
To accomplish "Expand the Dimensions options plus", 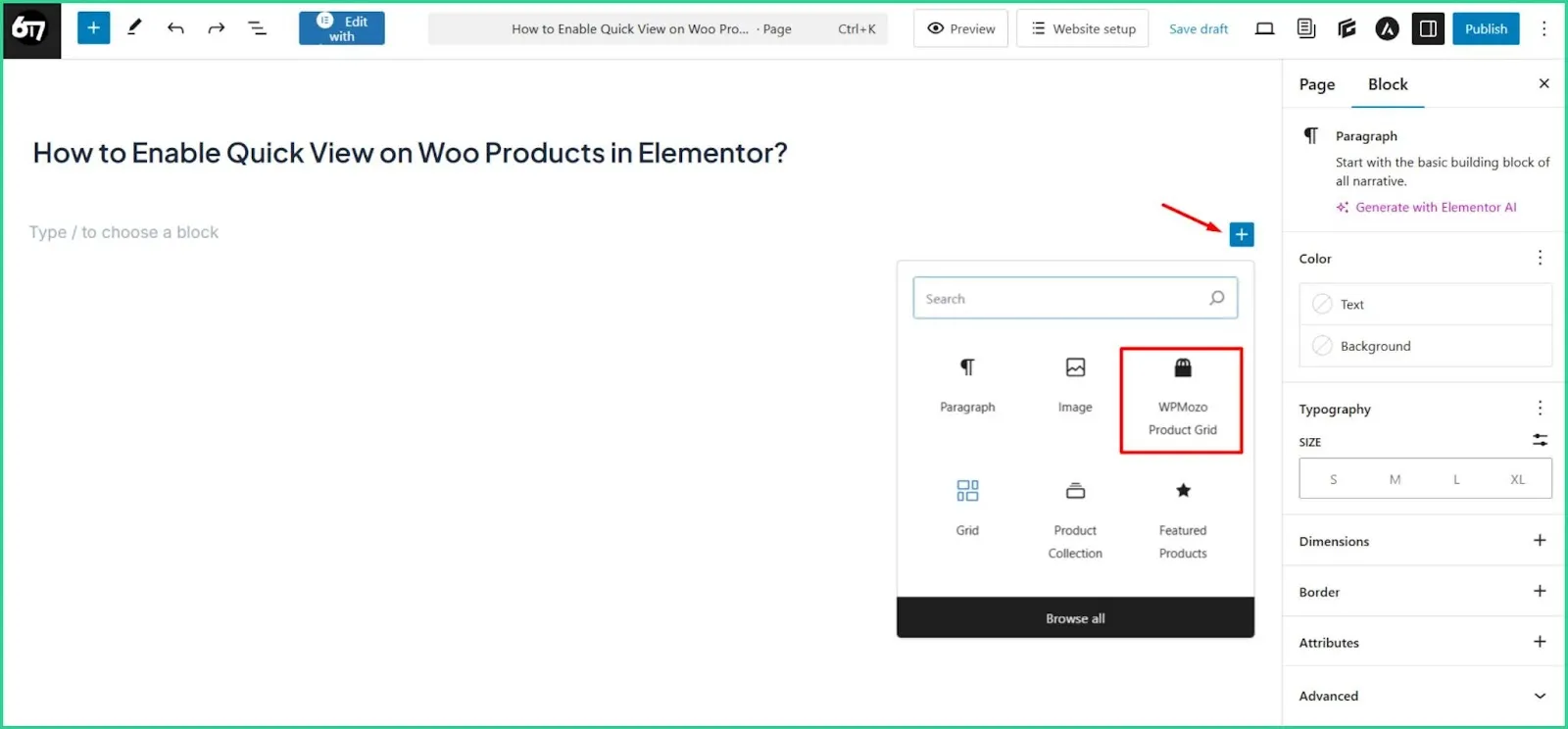I will click(1540, 540).
